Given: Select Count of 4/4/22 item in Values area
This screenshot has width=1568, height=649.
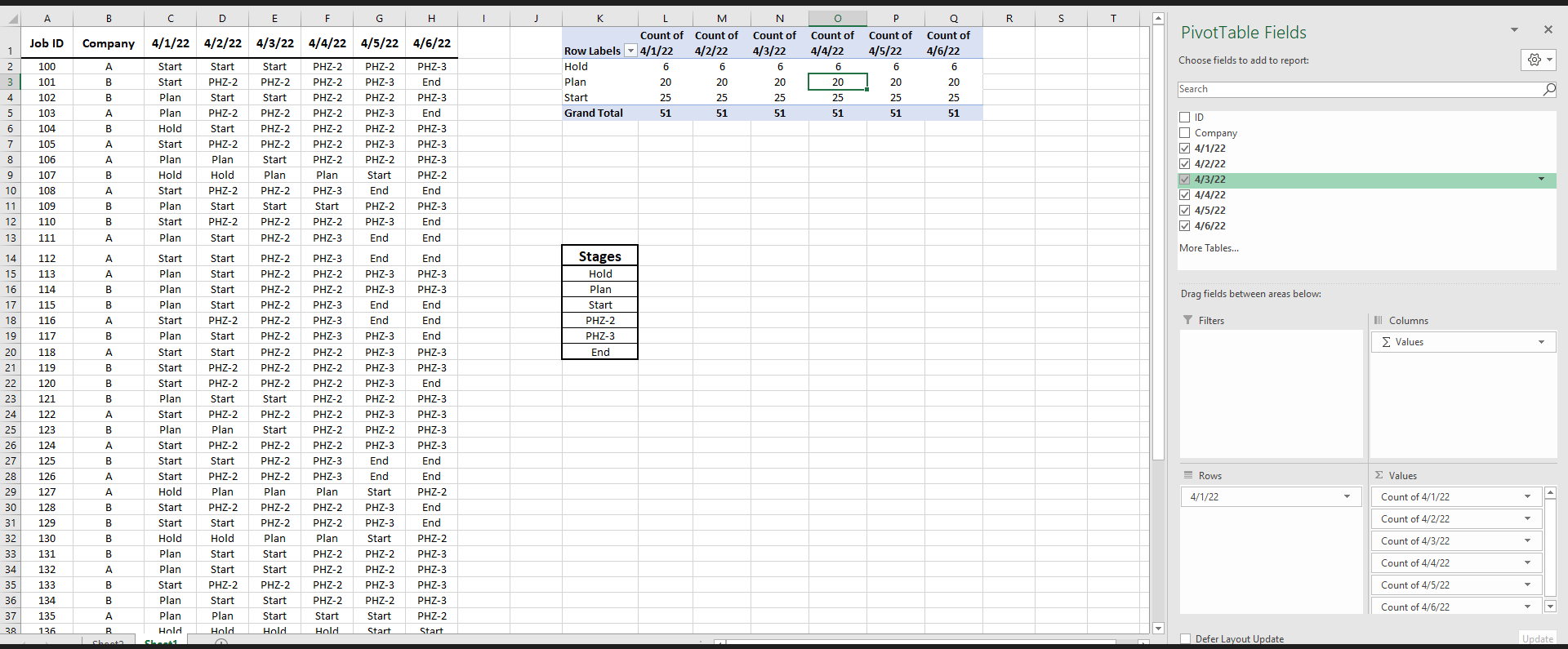Looking at the screenshot, I should 1457,562.
